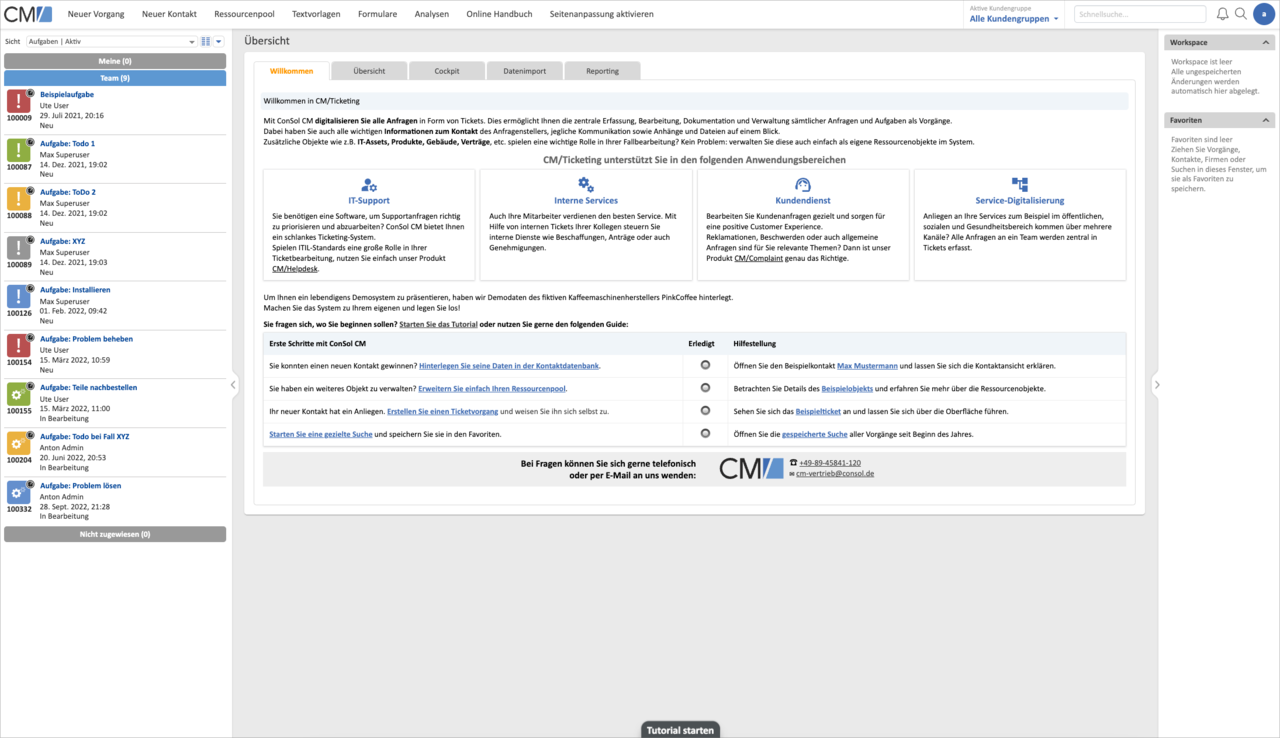Click the magnifier search icon in header
The height and width of the screenshot is (738, 1280).
pyautogui.click(x=1241, y=14)
